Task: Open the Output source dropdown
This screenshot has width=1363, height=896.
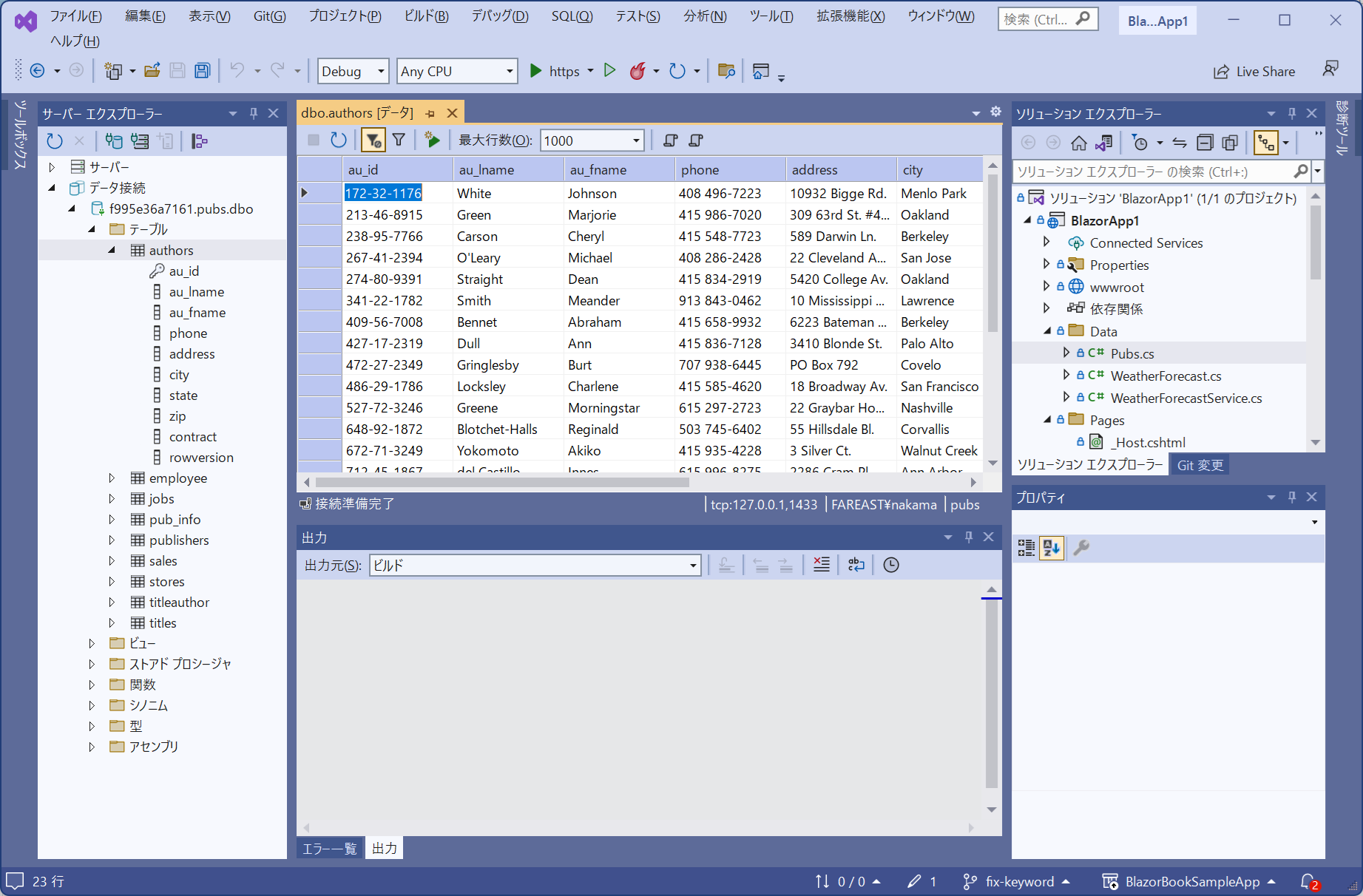Action: click(x=693, y=566)
